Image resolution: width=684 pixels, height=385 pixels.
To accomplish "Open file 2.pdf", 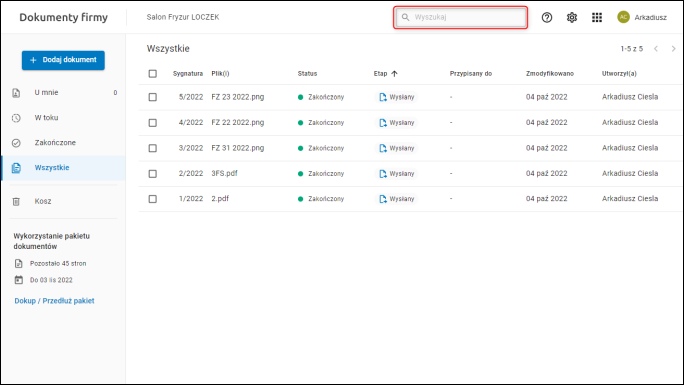I will click(x=220, y=198).
